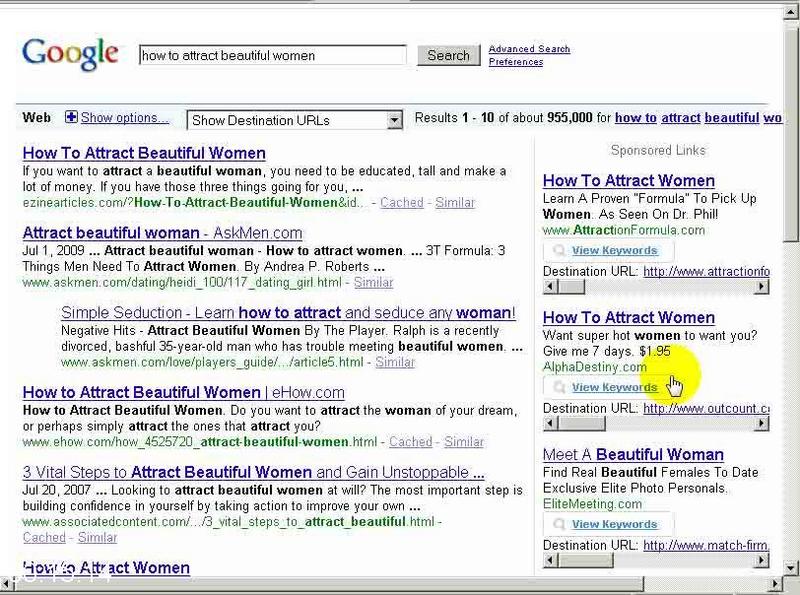Click the Web label in results bar
Viewport: 800px width, 595px height.
point(36,118)
